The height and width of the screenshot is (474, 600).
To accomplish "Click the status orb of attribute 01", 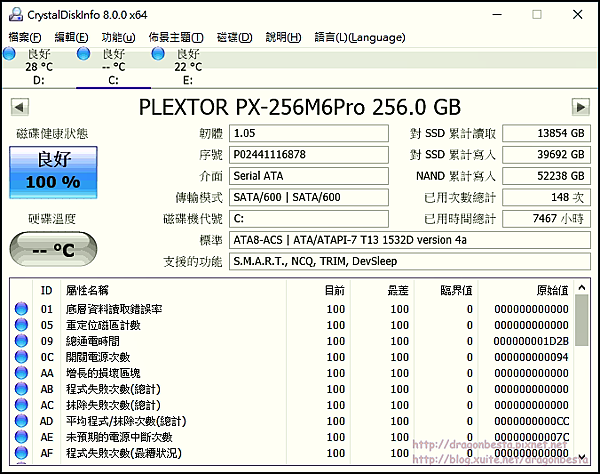I will 21,309.
